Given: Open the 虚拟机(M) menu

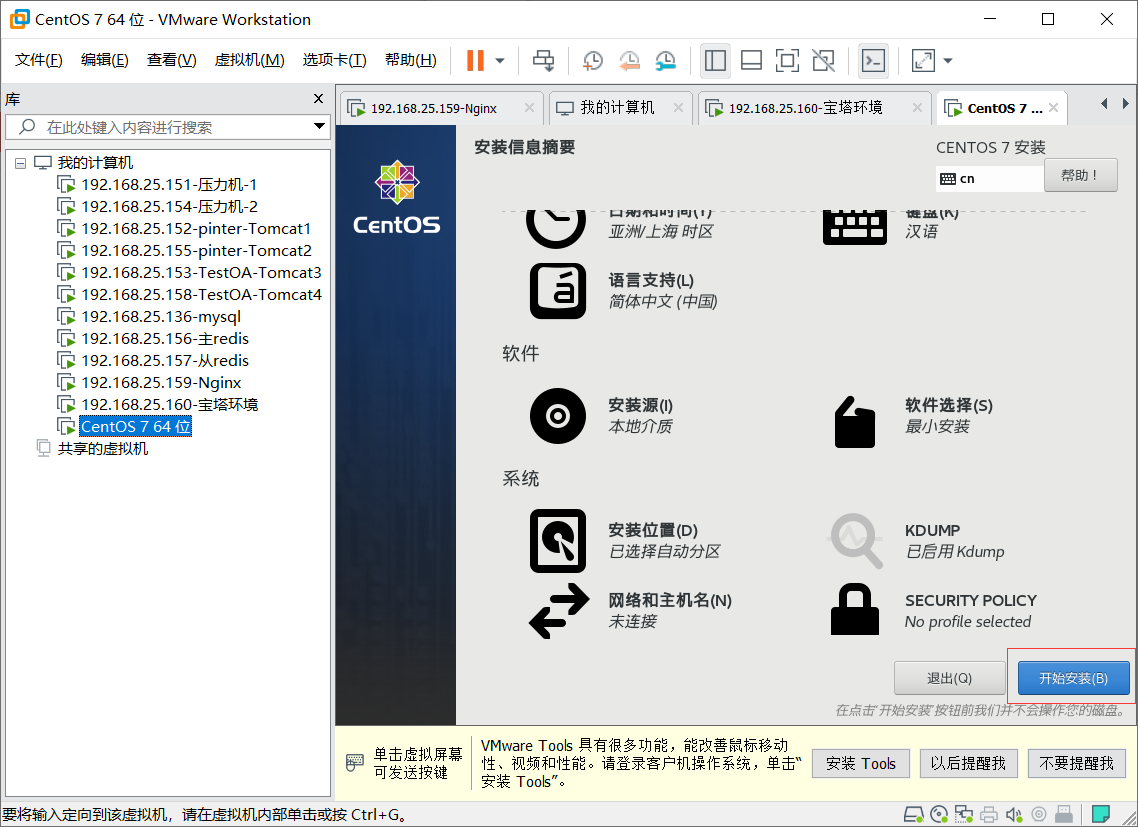Looking at the screenshot, I should click(249, 60).
